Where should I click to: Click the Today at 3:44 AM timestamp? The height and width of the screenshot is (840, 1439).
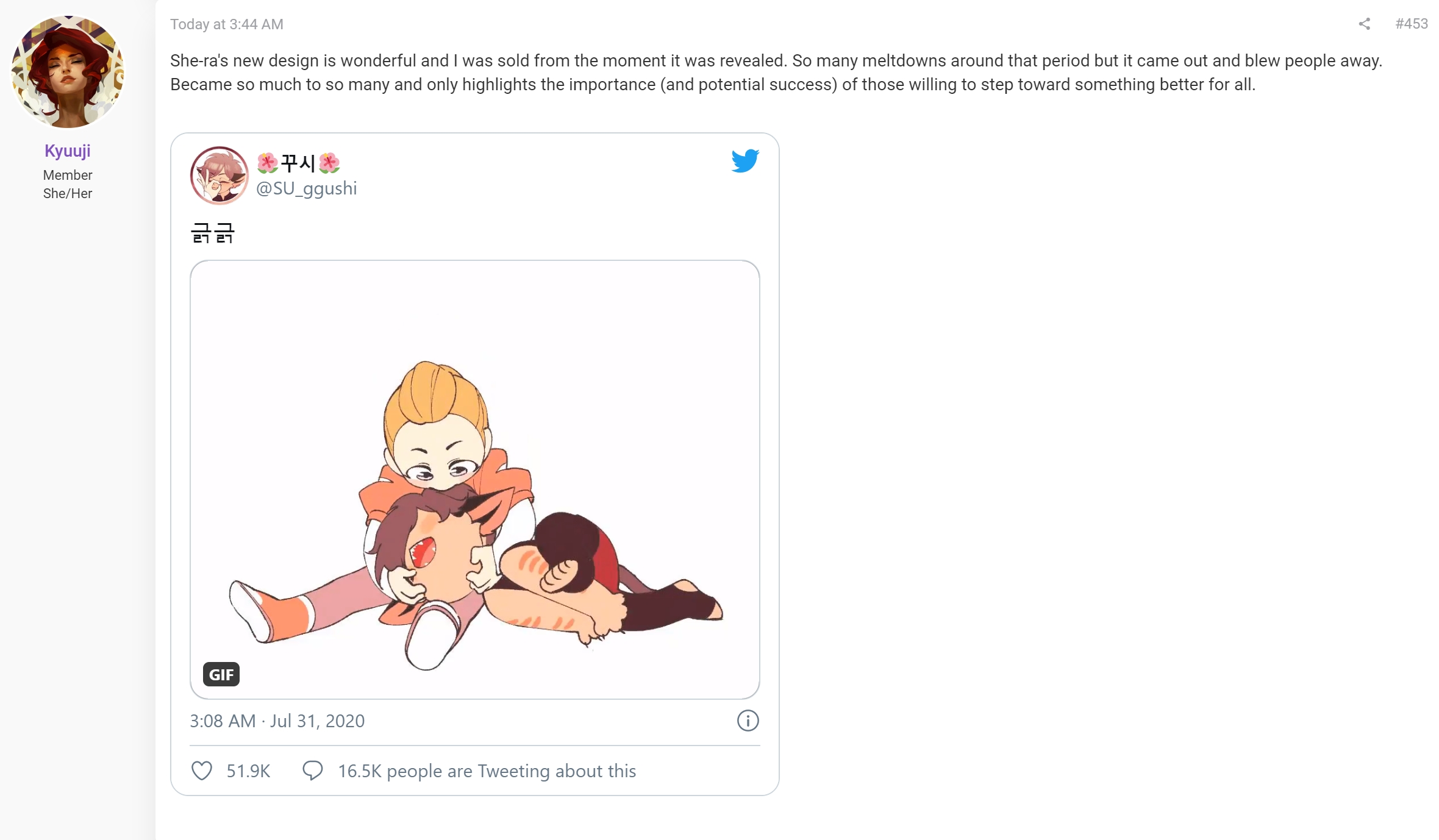[x=227, y=24]
